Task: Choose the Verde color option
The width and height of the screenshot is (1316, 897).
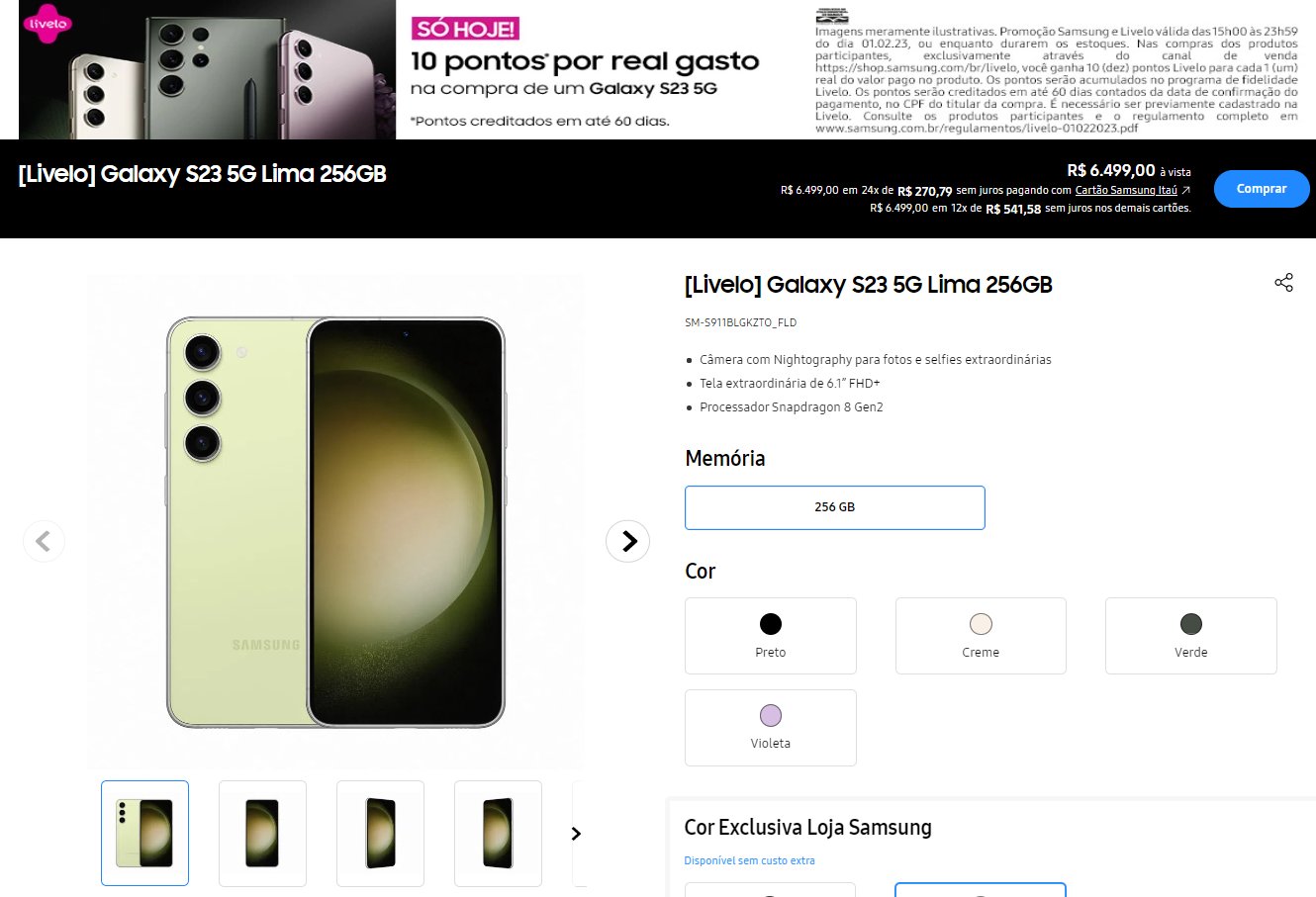Action: tap(1191, 636)
